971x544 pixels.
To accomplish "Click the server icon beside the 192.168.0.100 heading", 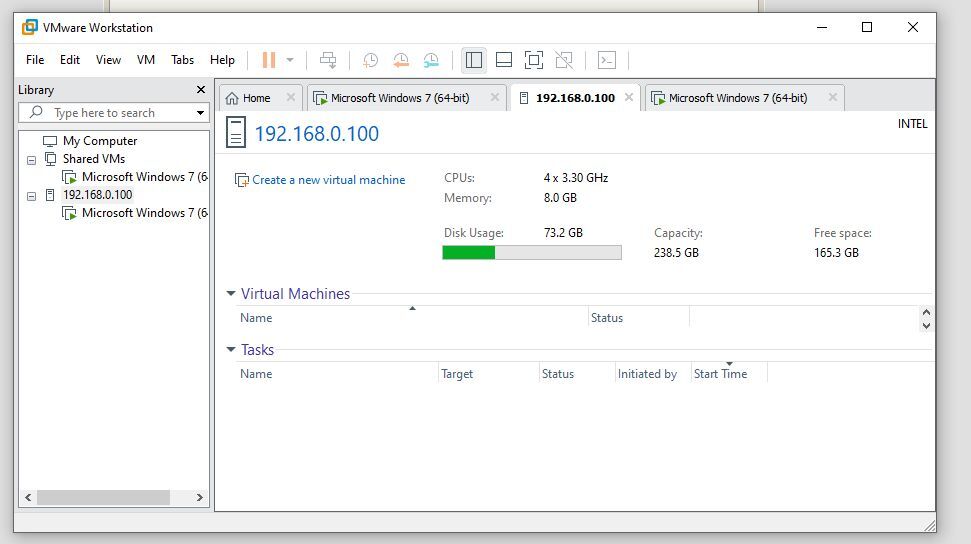I will (x=236, y=132).
